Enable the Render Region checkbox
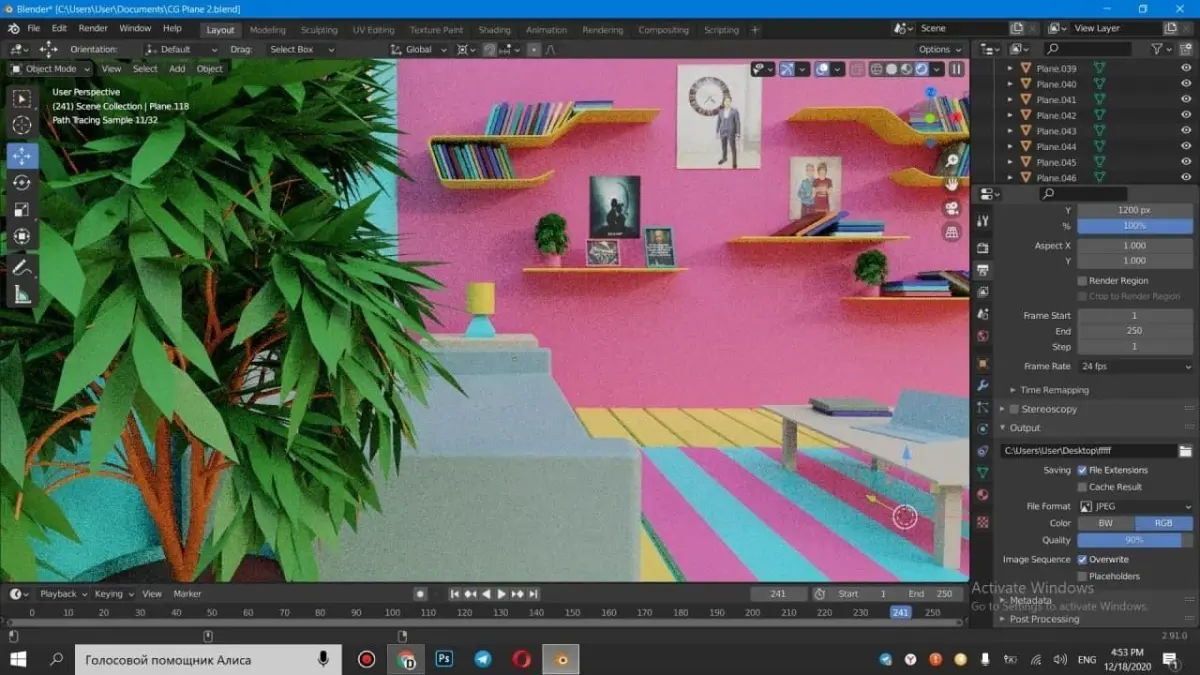 pyautogui.click(x=1082, y=281)
